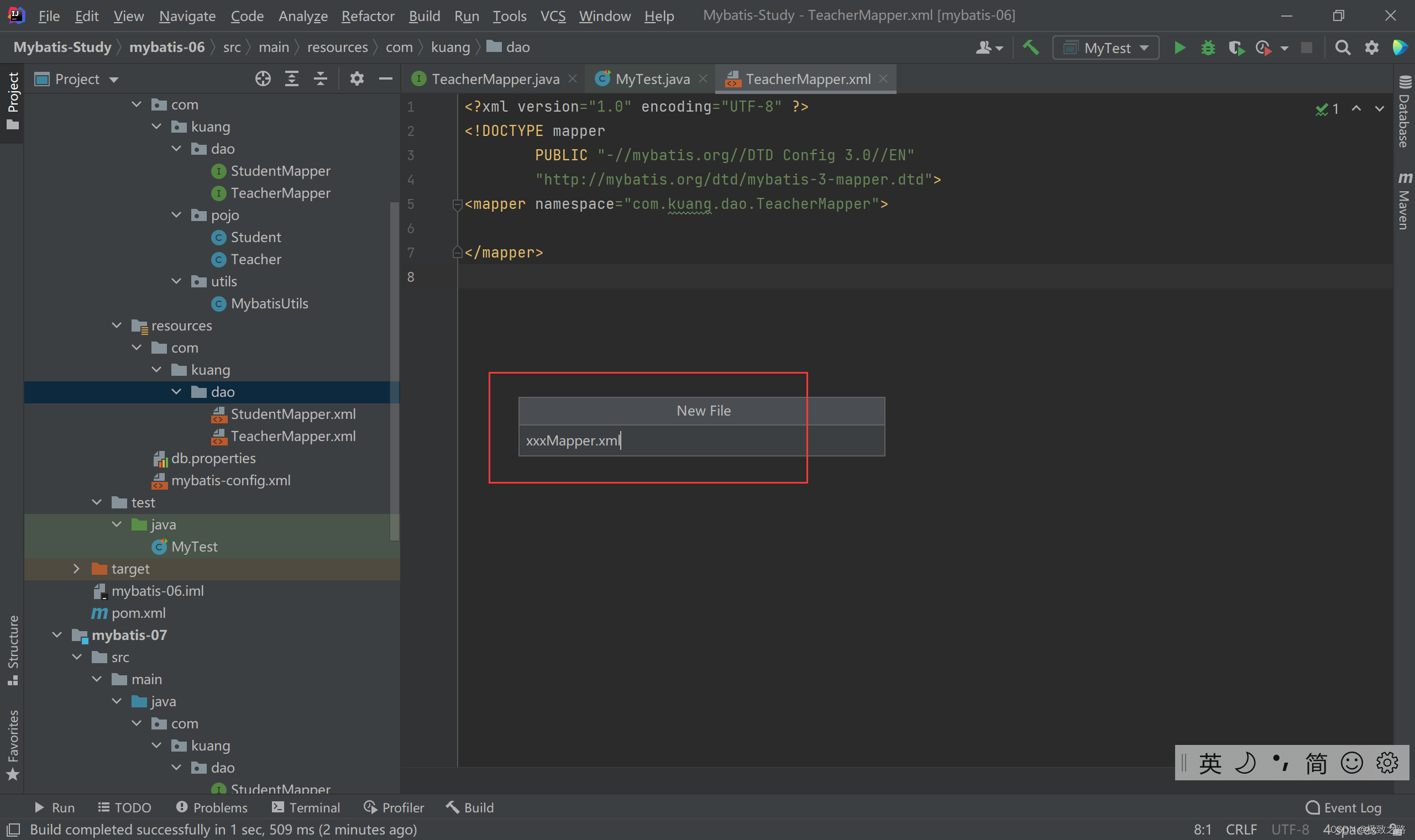The image size is (1415, 840).
Task: Click the inspection checkmark indicator
Action: [x=1327, y=109]
